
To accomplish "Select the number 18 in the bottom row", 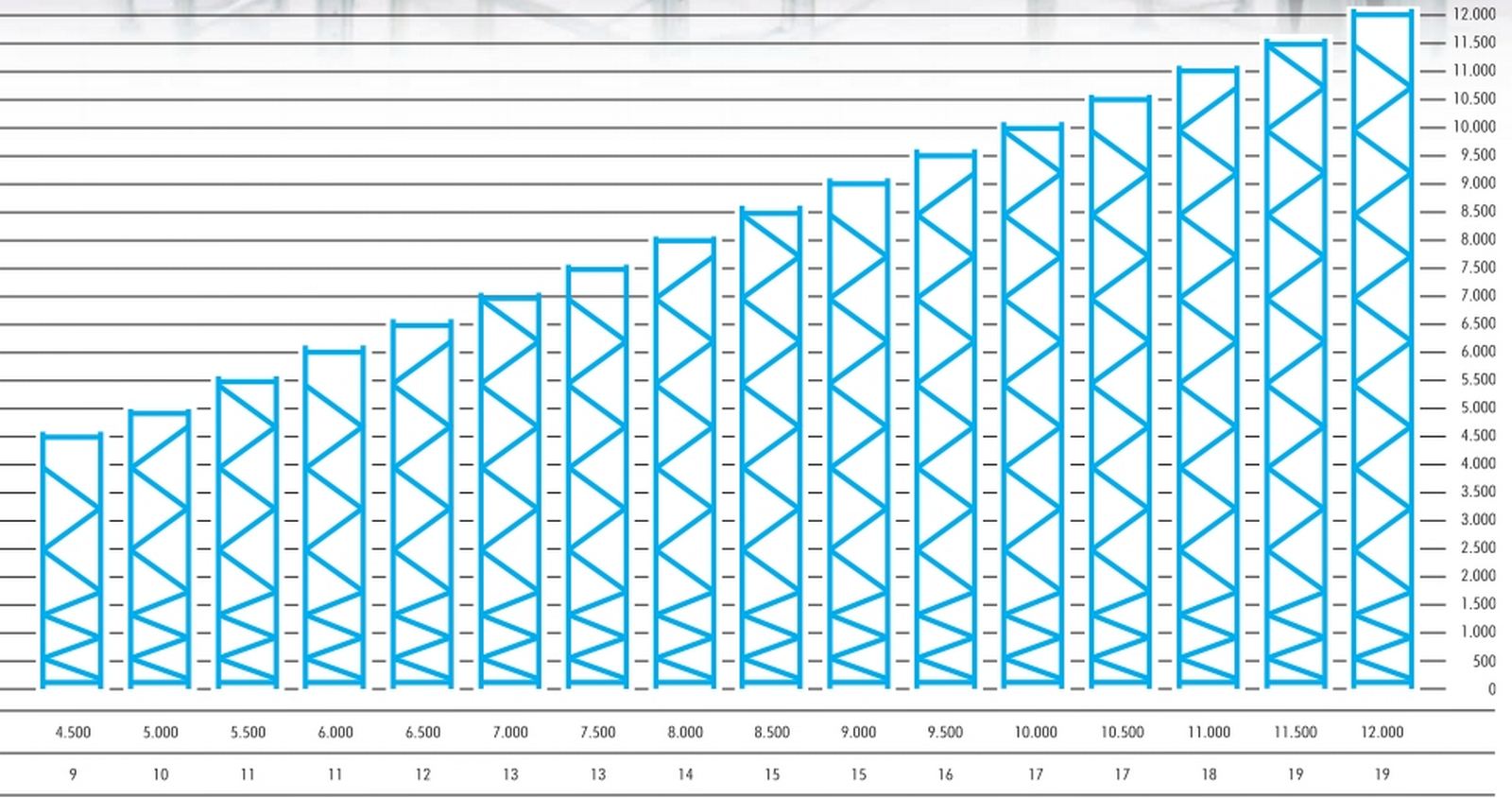I will tap(1209, 774).
